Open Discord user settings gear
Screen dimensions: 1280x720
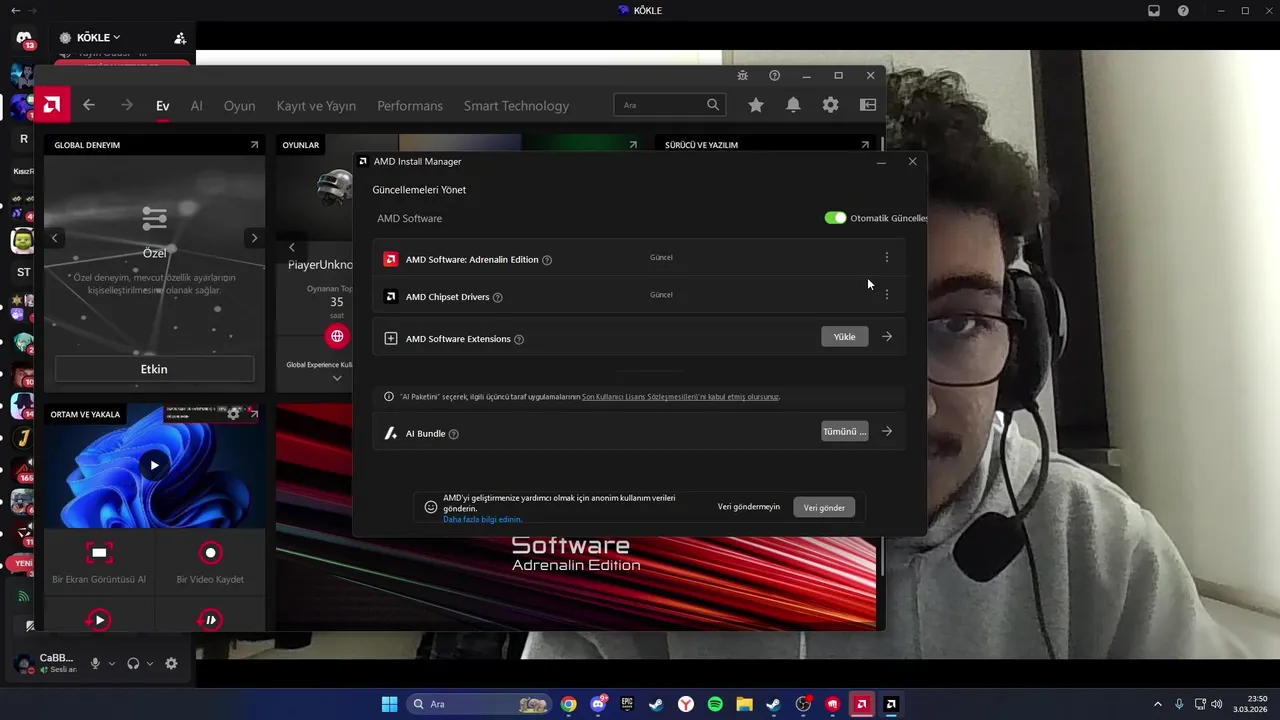(171, 663)
